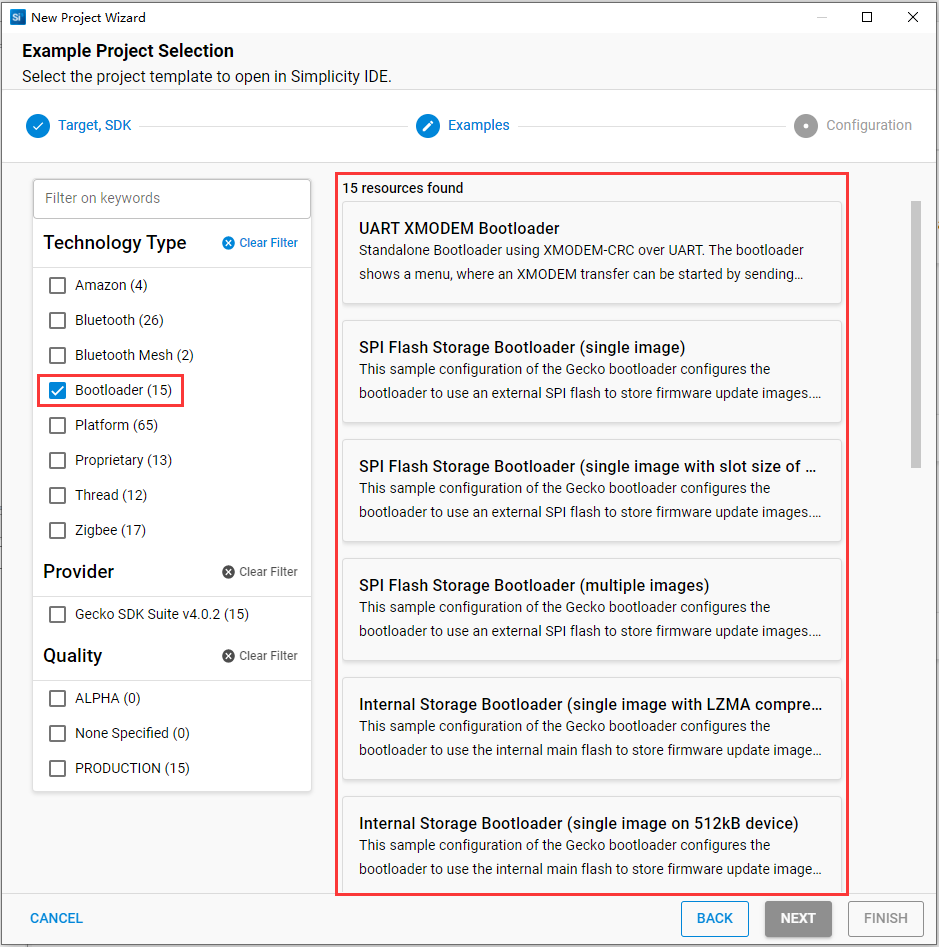The image size is (939, 947).
Task: Jump to the Configuration step label
Action: [x=869, y=125]
